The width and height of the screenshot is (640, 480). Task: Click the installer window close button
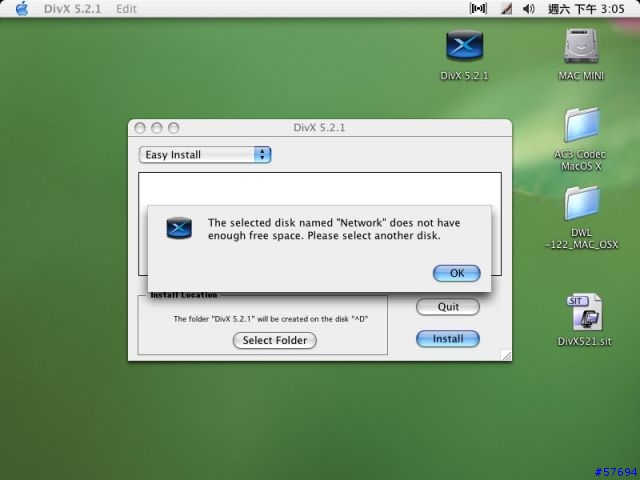[140, 128]
